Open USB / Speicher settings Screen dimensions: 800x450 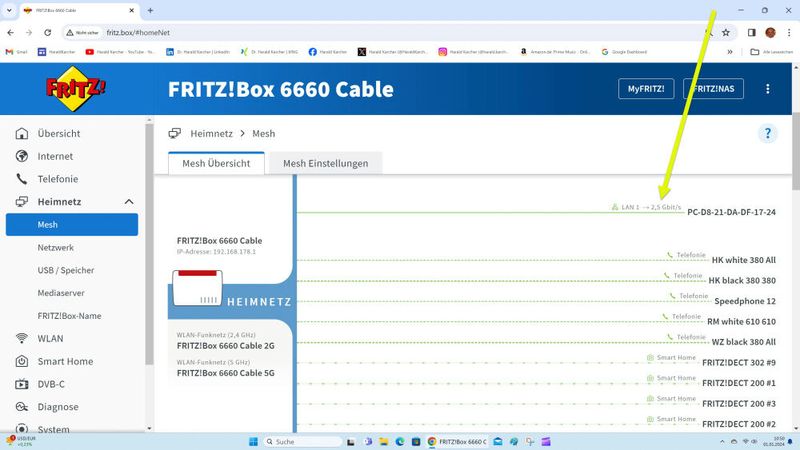66,270
